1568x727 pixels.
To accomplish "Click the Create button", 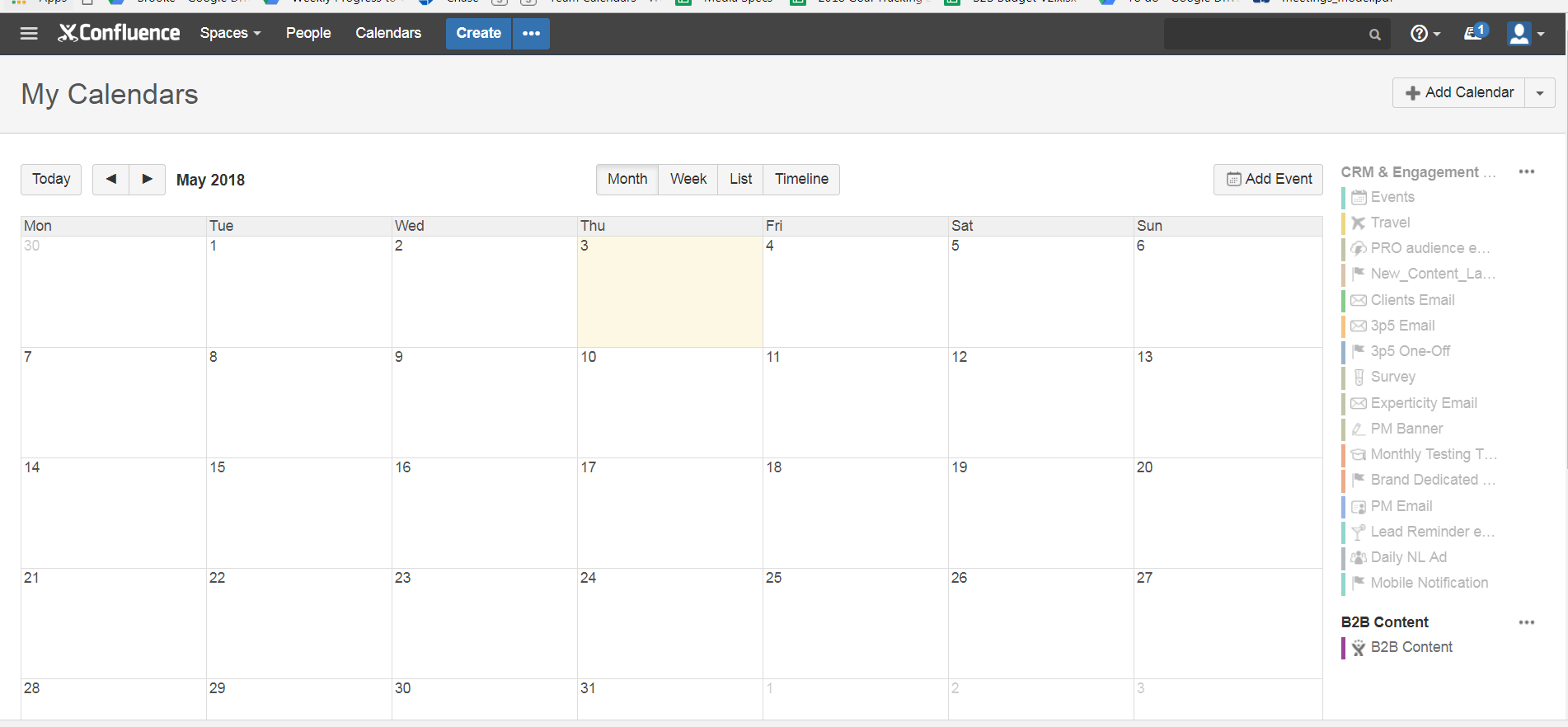I will (x=479, y=33).
